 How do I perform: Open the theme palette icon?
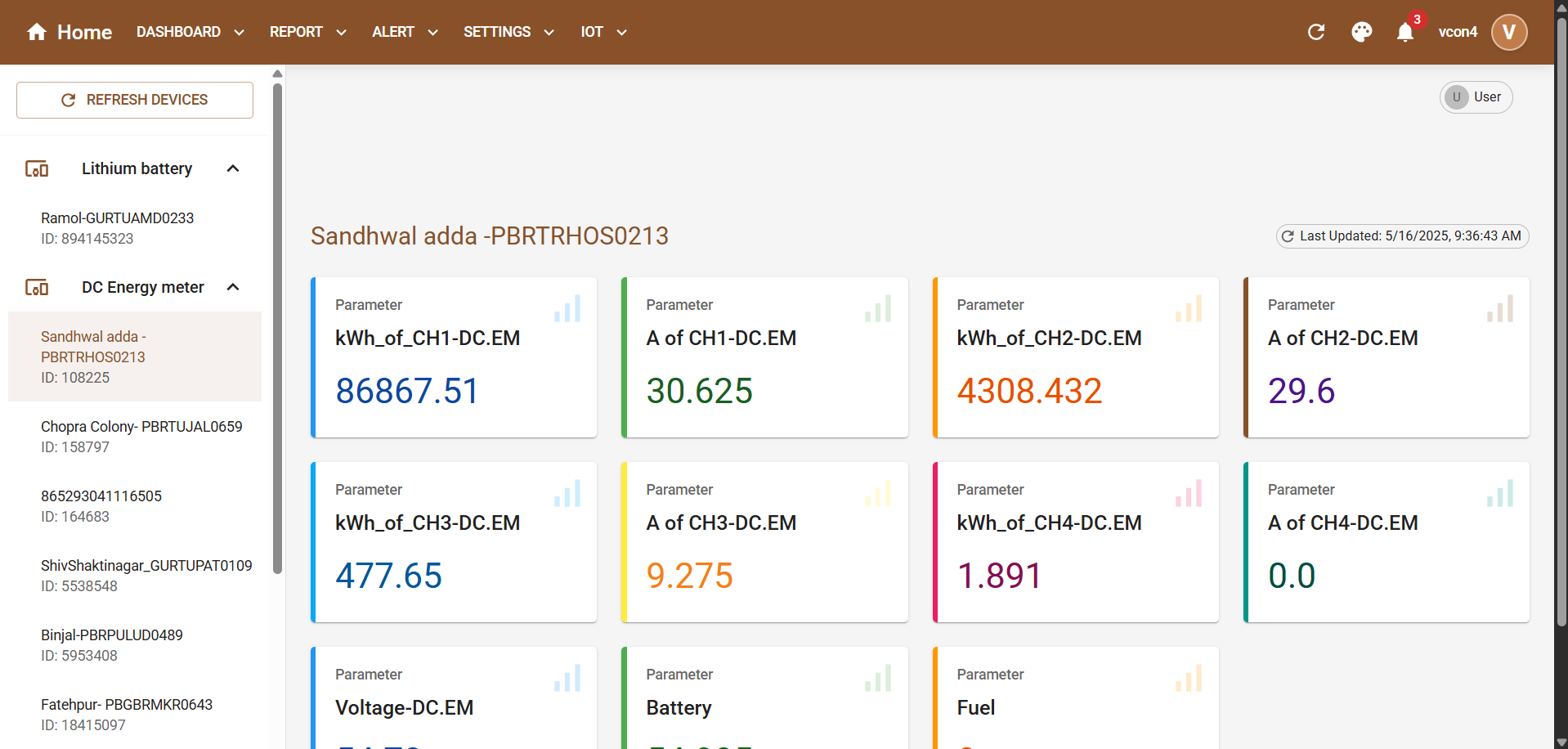coord(1362,32)
